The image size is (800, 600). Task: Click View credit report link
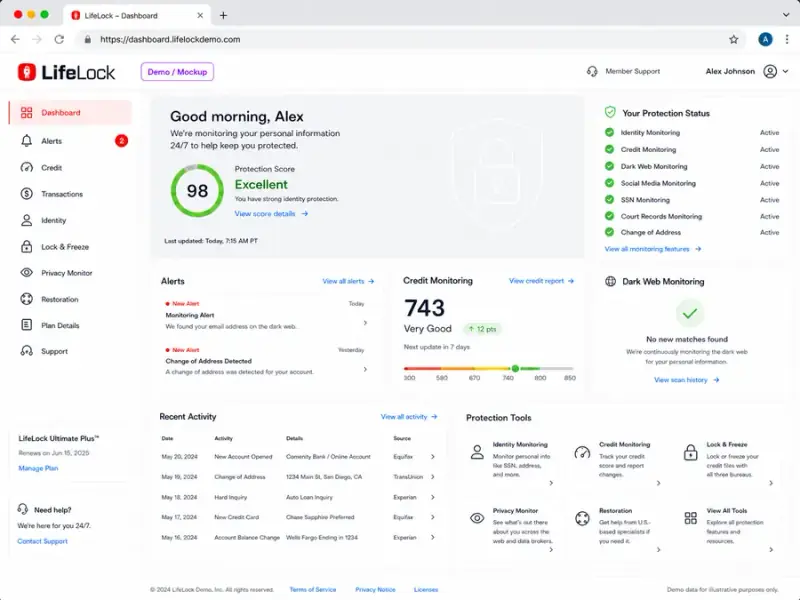[x=541, y=281]
